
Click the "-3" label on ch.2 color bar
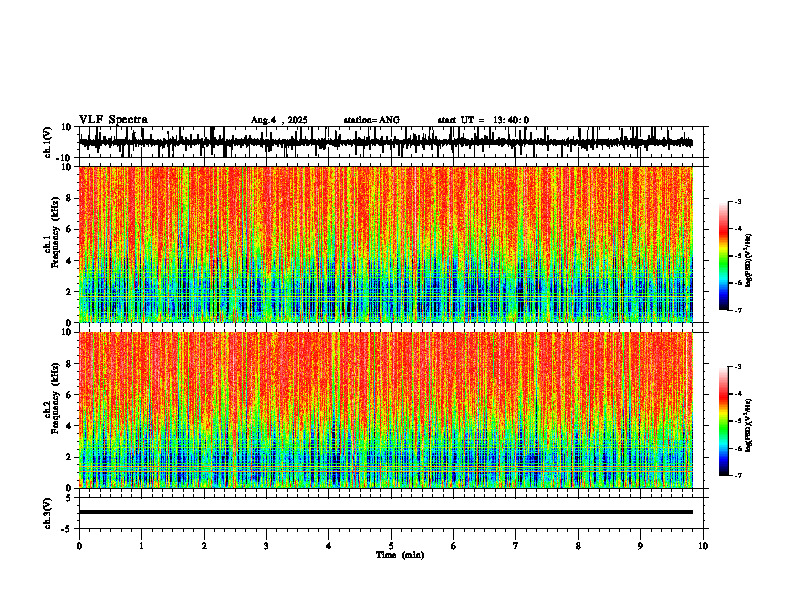(738, 367)
